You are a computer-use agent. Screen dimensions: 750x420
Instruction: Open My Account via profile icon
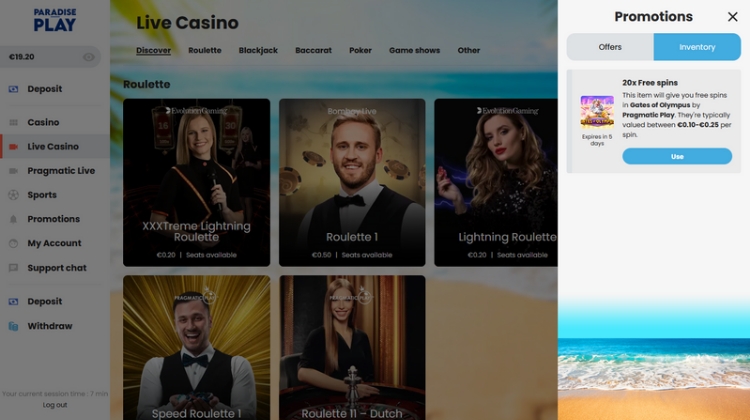[x=13, y=243]
